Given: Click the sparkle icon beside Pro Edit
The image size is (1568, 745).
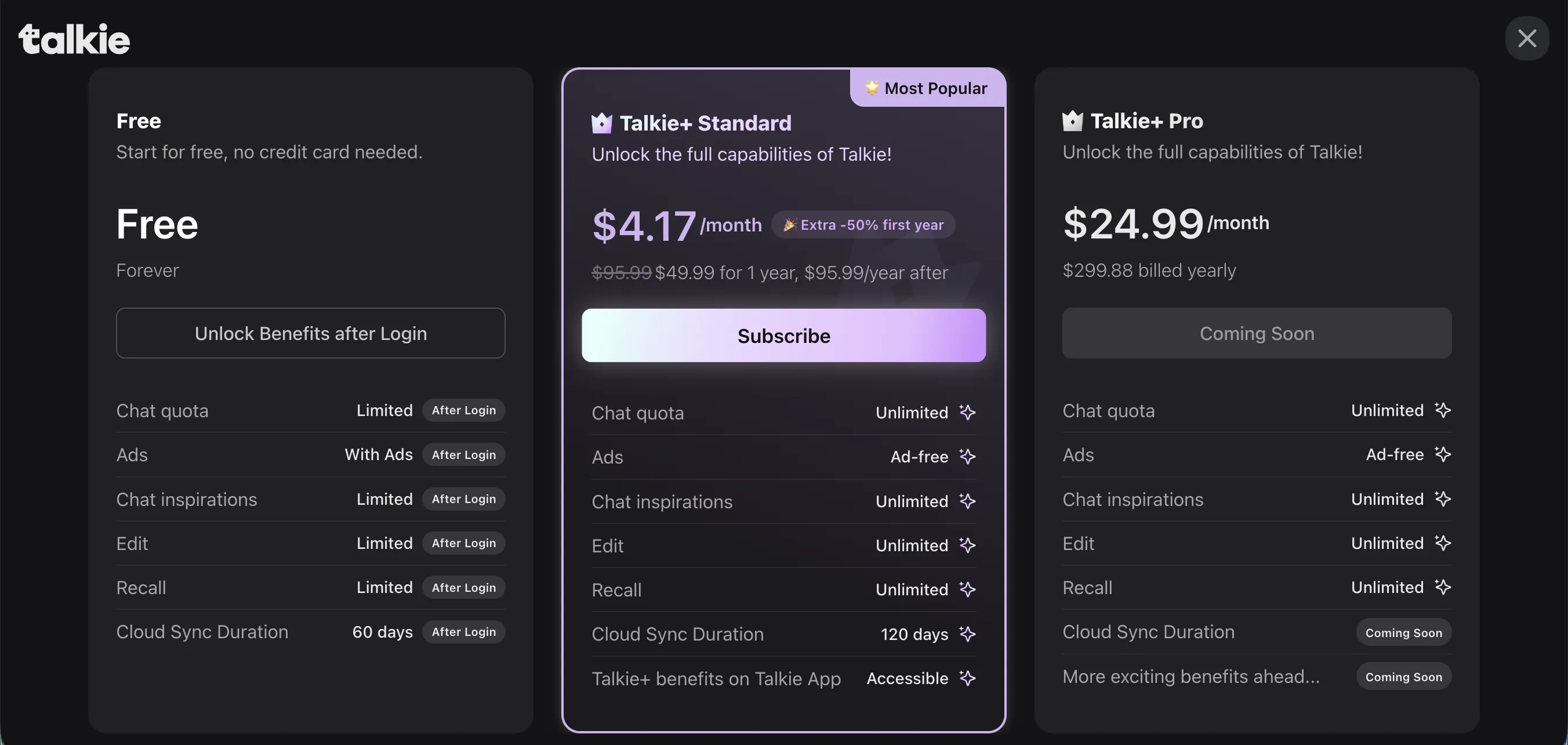Looking at the screenshot, I should (x=1443, y=543).
